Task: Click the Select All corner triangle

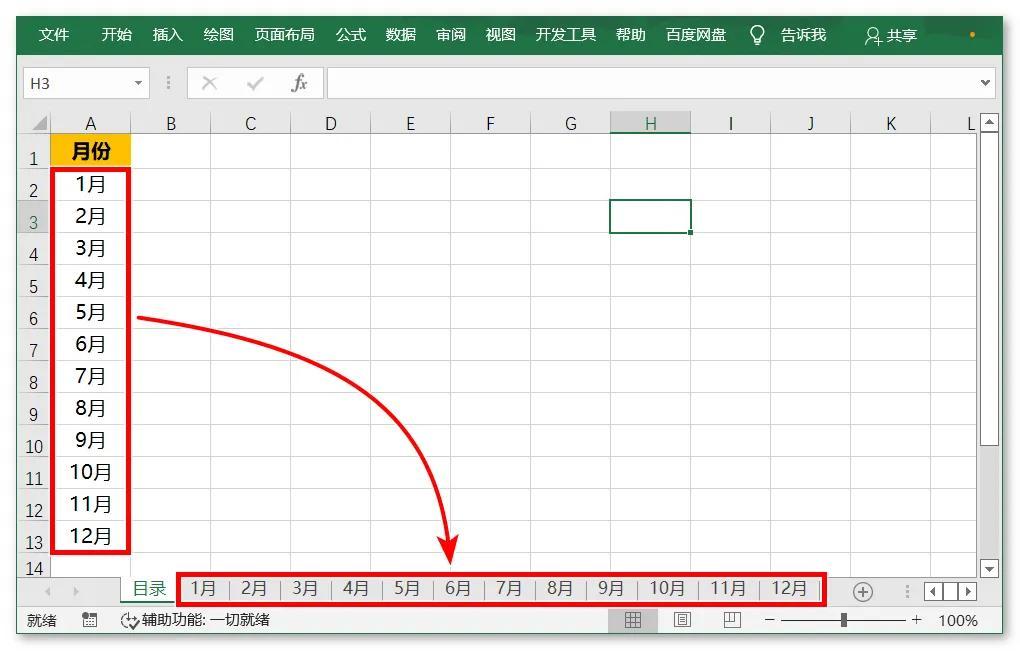Action: [39, 123]
